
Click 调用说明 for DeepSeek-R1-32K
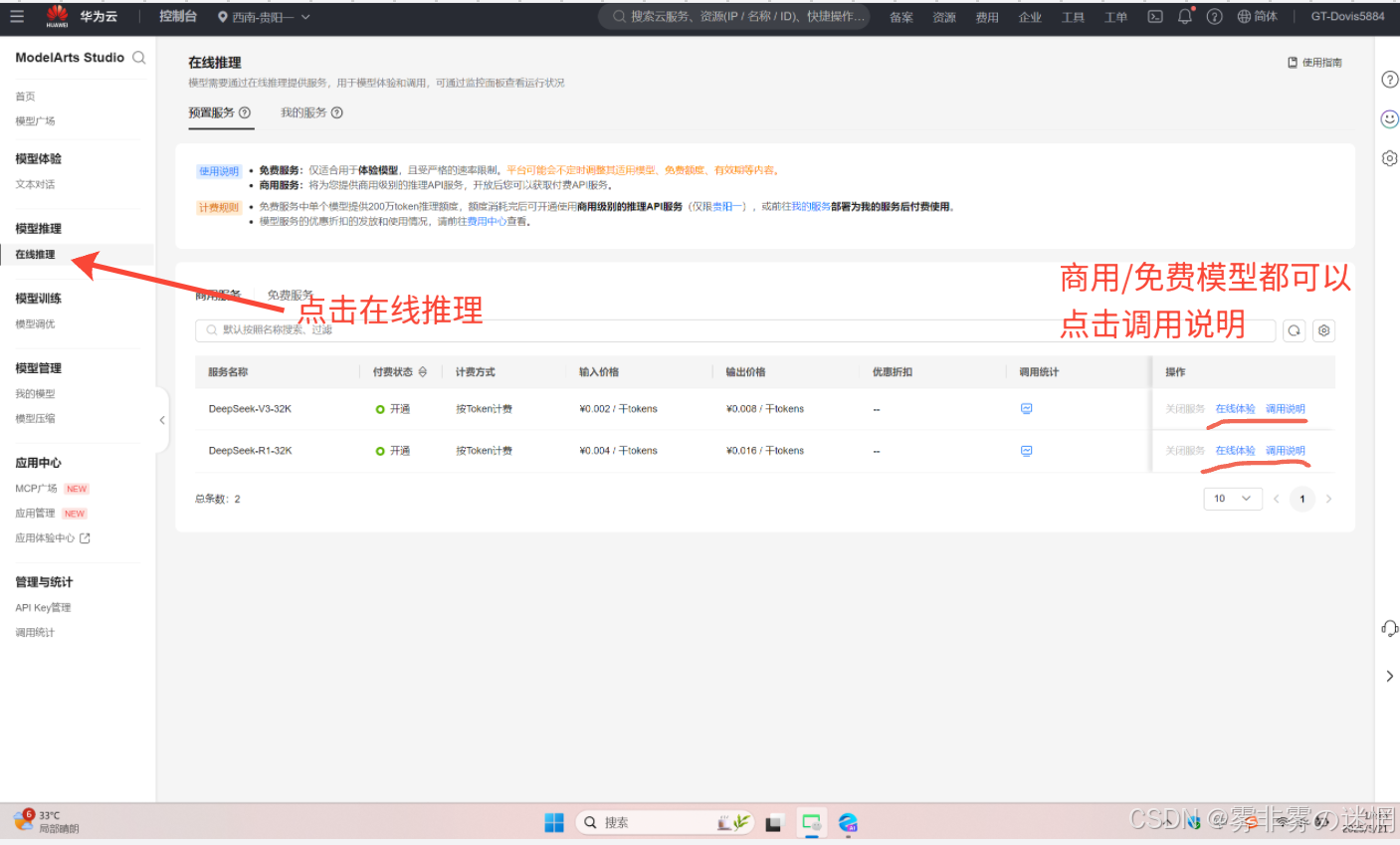click(1285, 451)
